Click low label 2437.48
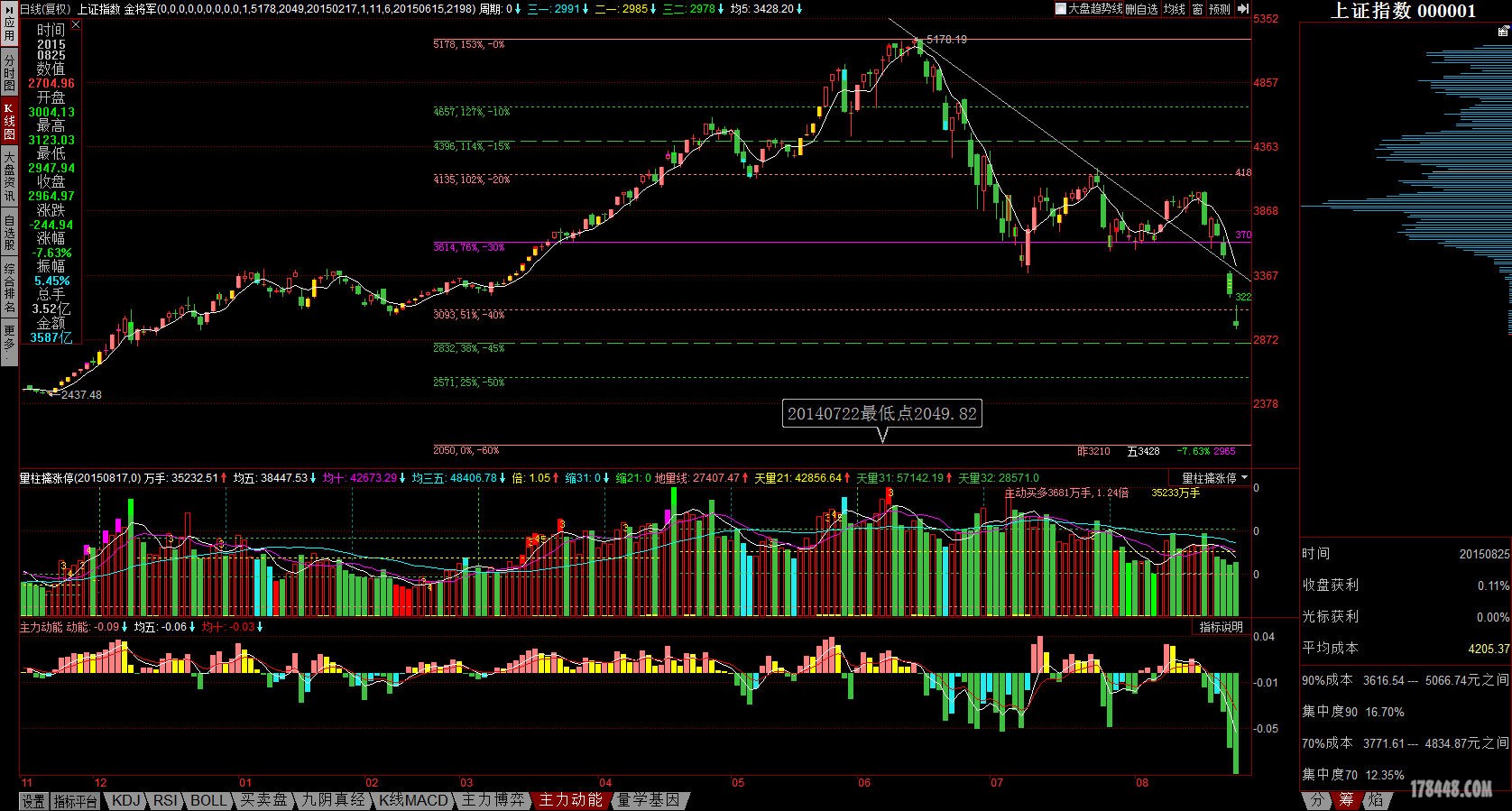The width and height of the screenshot is (1512, 811). 81,395
